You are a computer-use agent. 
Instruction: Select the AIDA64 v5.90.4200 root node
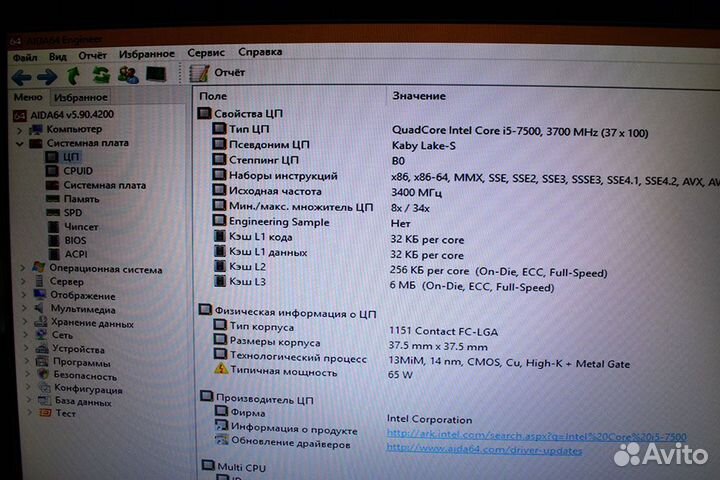[x=64, y=115]
